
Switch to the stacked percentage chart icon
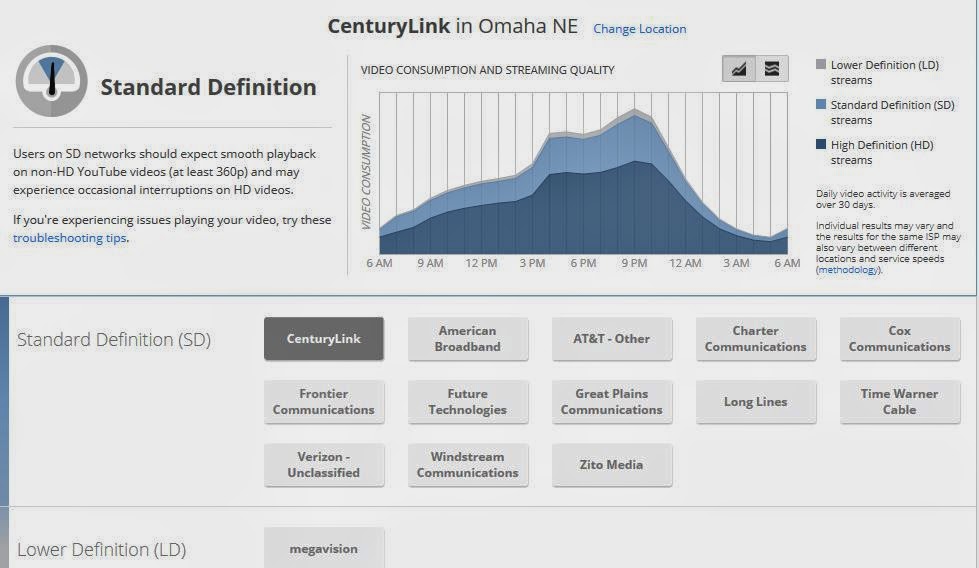[772, 69]
